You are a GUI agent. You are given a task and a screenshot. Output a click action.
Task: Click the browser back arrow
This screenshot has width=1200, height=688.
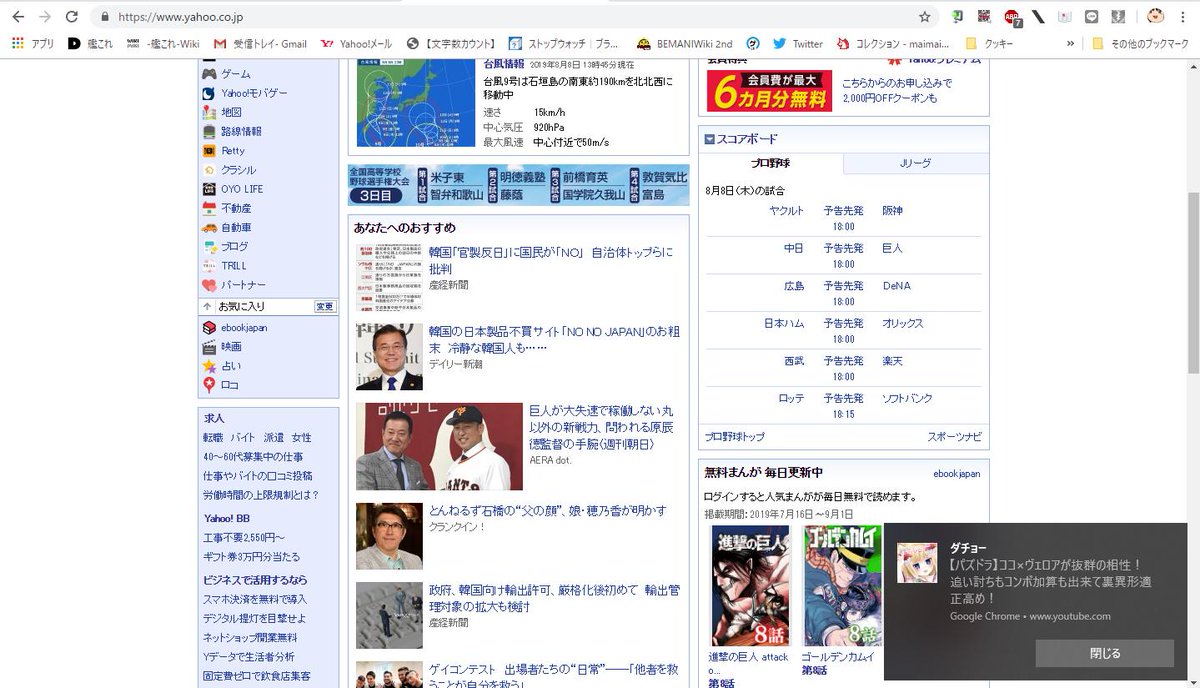click(x=18, y=17)
